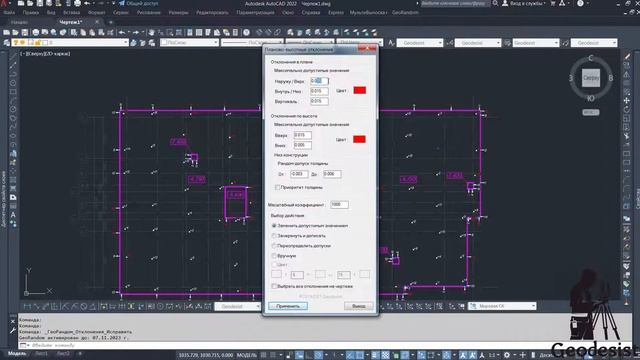This screenshot has width=640, height=360.
Task: Open the ByLayer linetype dropdown
Action: pyautogui.click(x=251, y=42)
